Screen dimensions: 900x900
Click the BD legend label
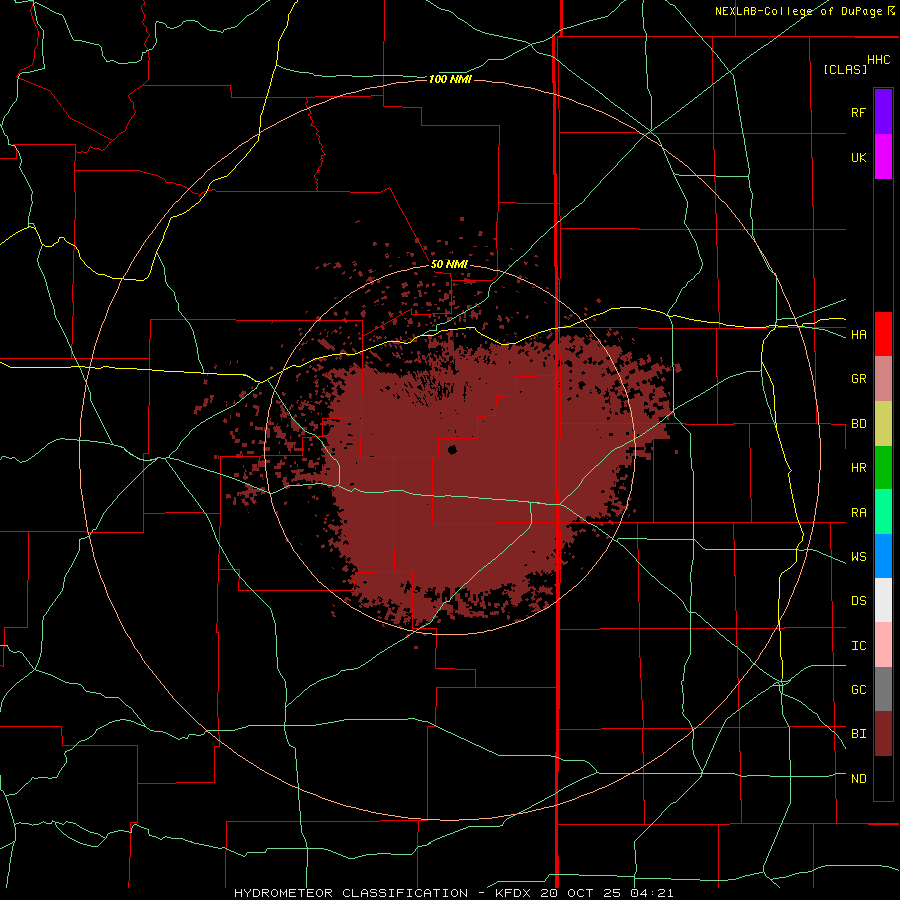point(858,424)
